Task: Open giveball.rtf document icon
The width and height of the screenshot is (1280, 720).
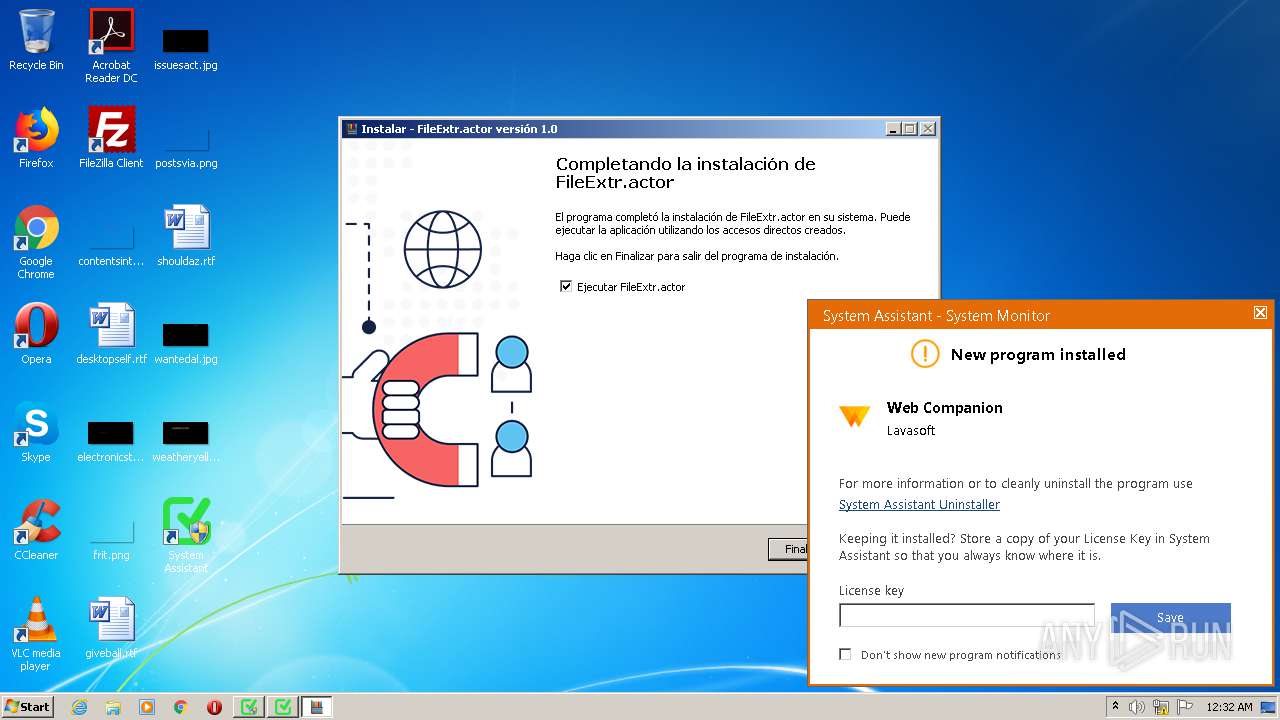Action: coord(111,627)
